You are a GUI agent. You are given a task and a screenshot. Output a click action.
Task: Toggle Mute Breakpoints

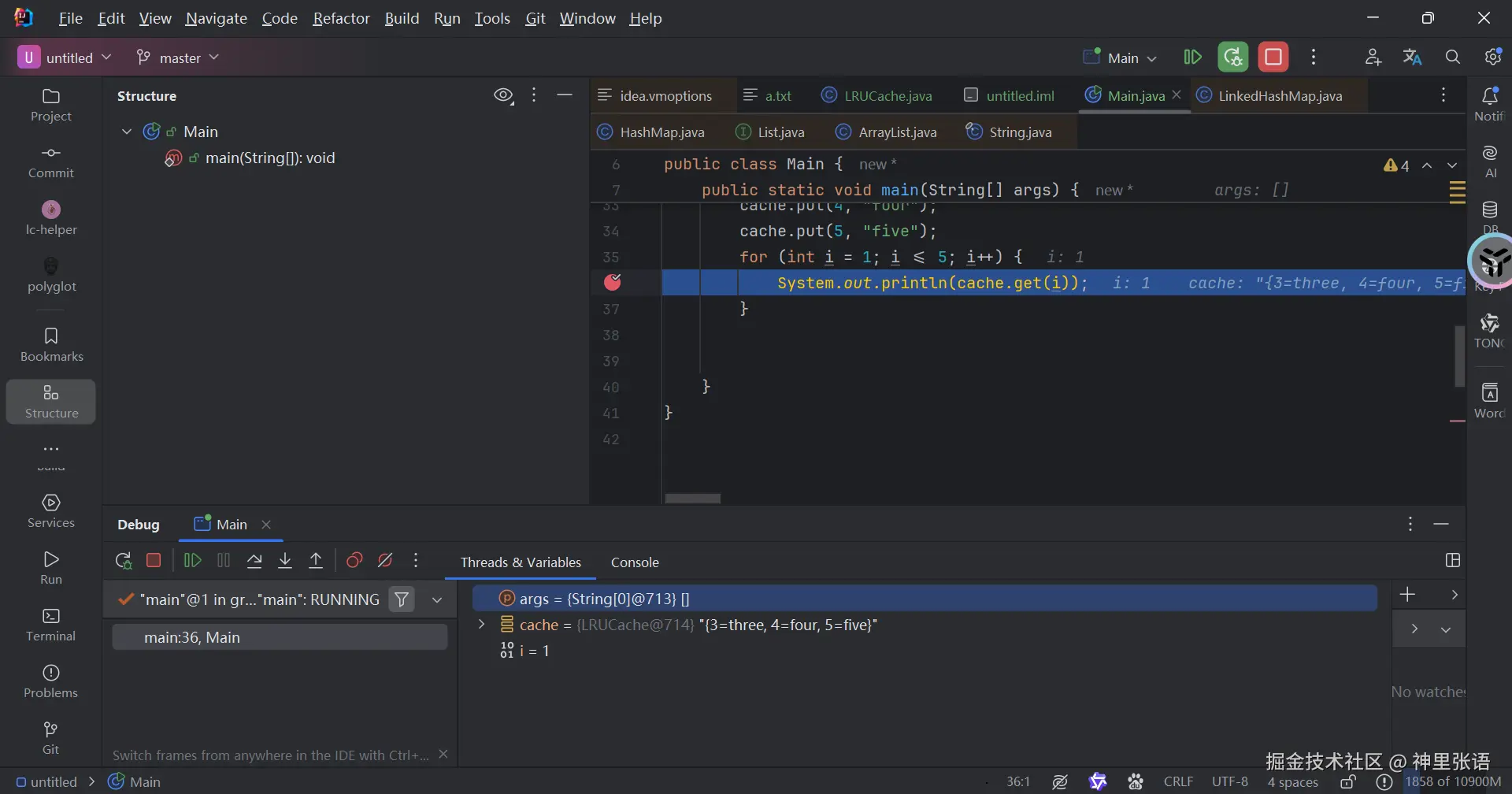pyautogui.click(x=385, y=561)
